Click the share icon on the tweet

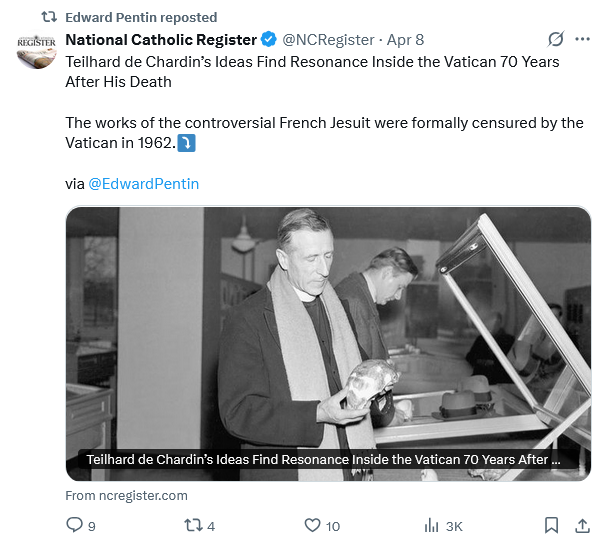tap(582, 525)
